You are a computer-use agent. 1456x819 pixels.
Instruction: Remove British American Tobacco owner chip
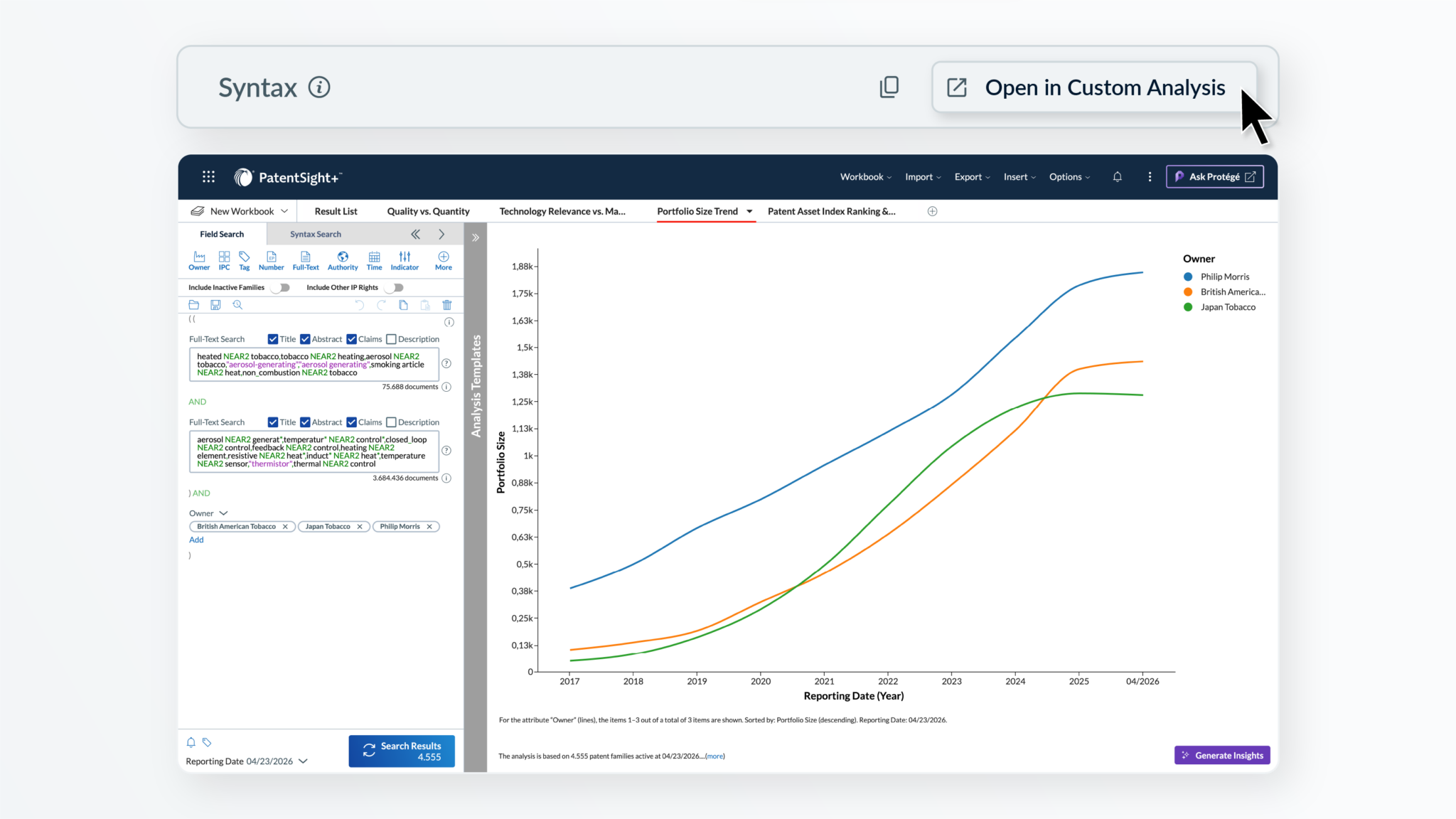click(x=285, y=527)
